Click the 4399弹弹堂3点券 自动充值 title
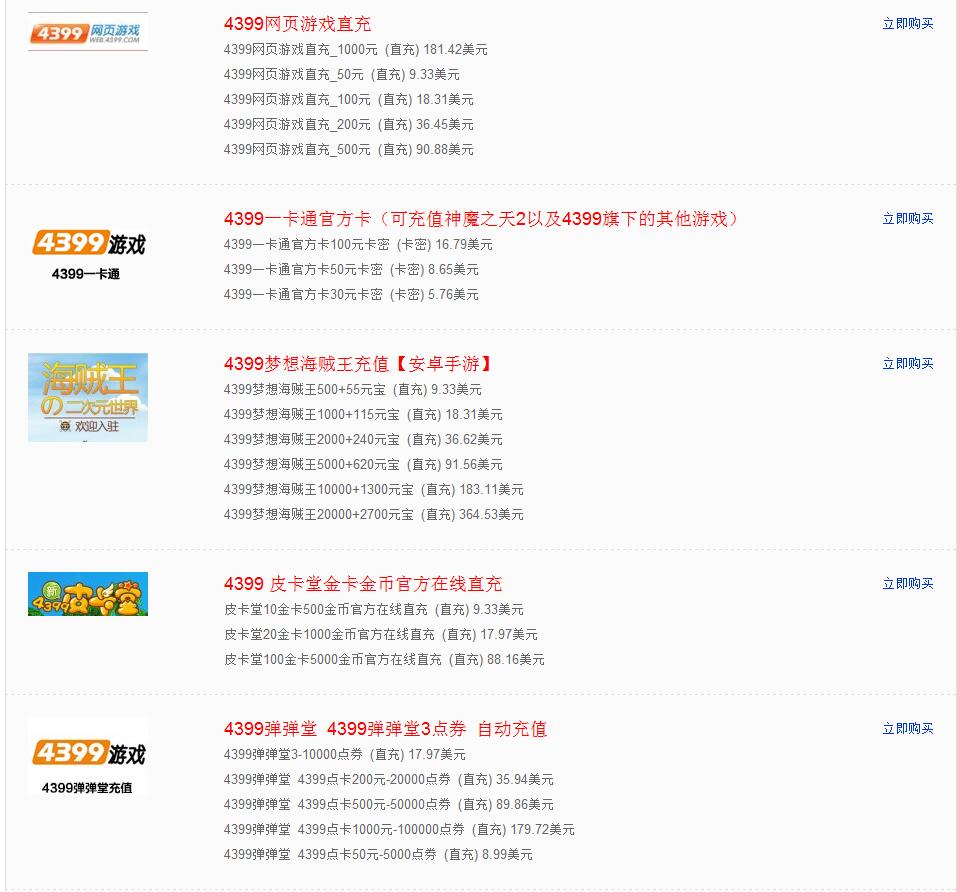 coord(385,728)
